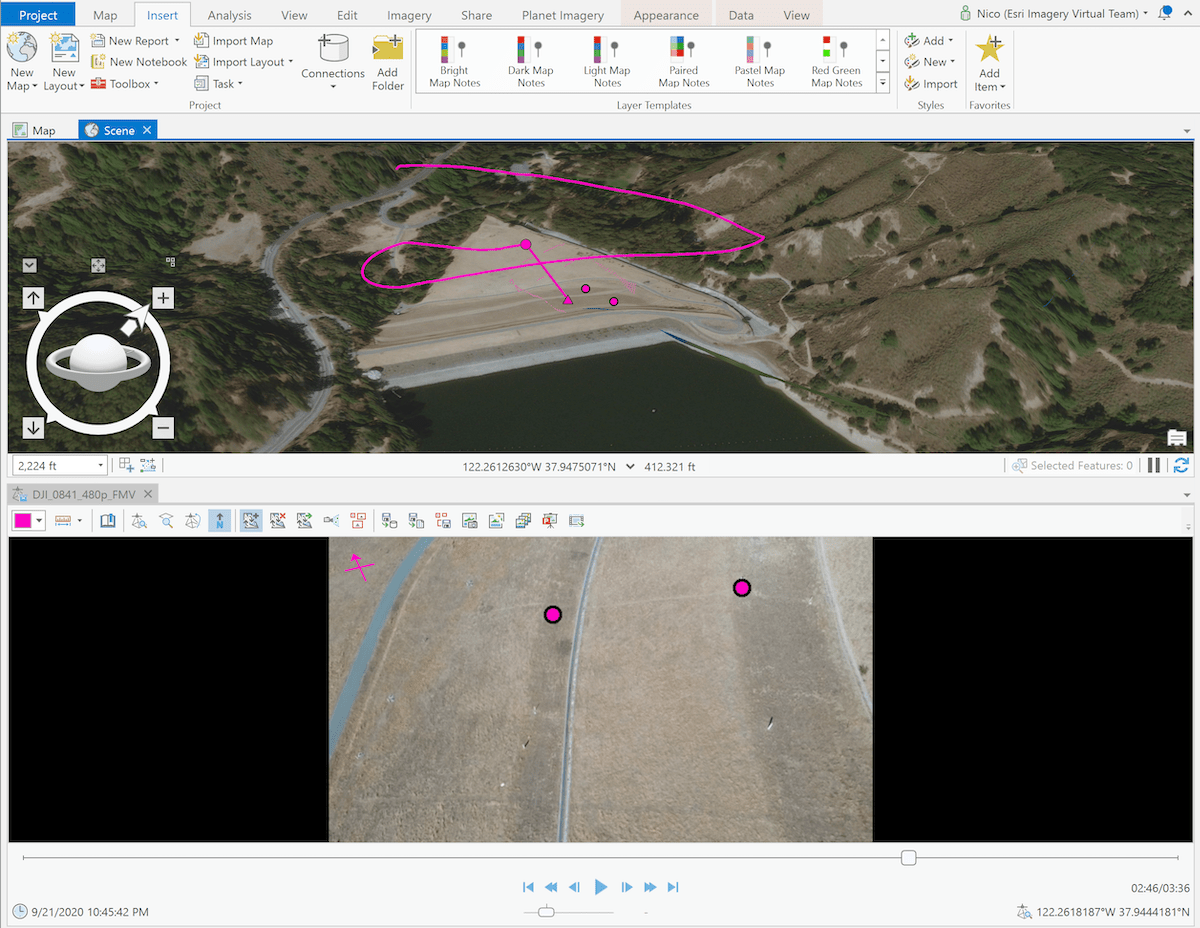Image resolution: width=1200 pixels, height=928 pixels.
Task: Click the Import button in Styles group
Action: click(931, 83)
